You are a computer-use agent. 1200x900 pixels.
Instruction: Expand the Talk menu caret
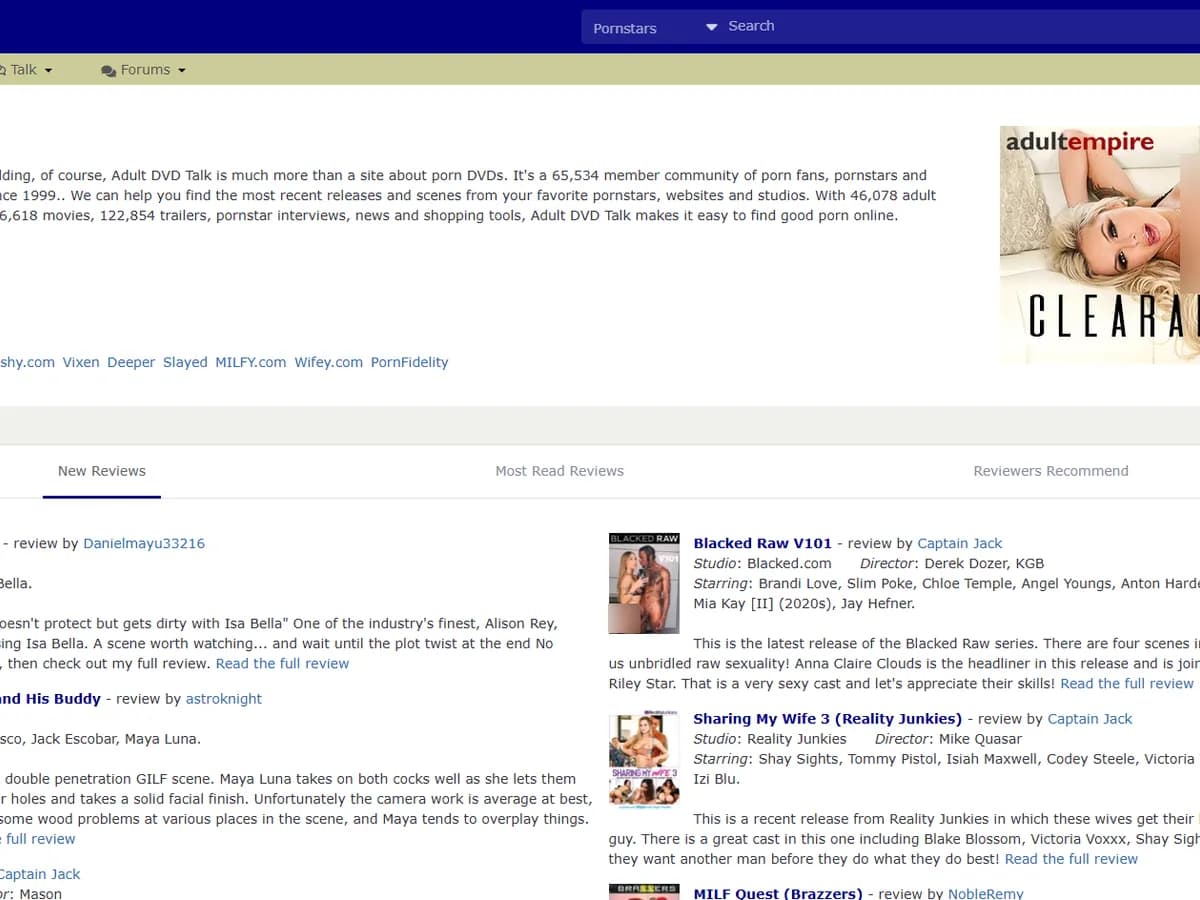tap(48, 71)
